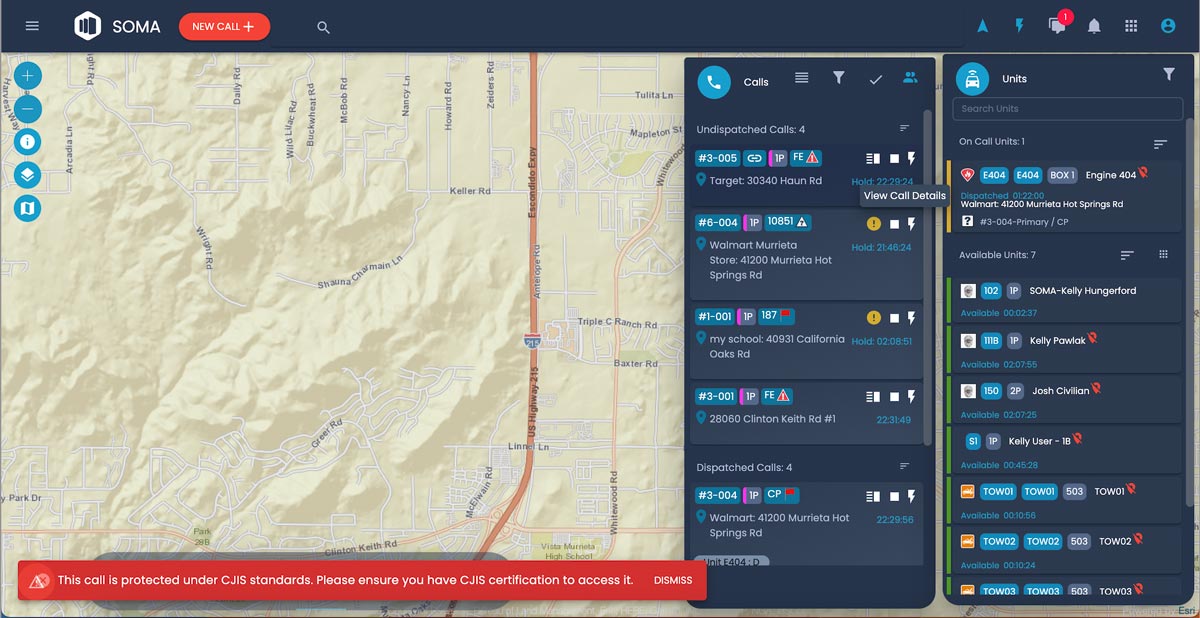Open the user account profile menu
The image size is (1200, 618).
point(1167,26)
